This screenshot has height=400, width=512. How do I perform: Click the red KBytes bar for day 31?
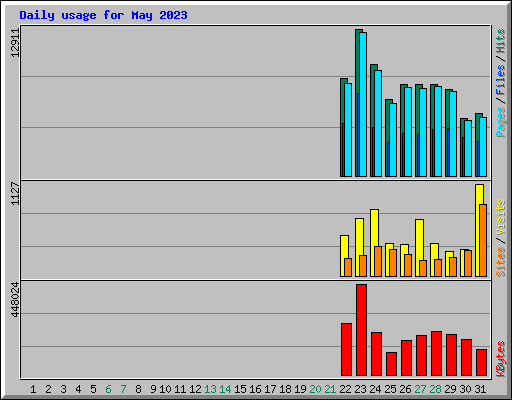pyautogui.click(x=481, y=363)
